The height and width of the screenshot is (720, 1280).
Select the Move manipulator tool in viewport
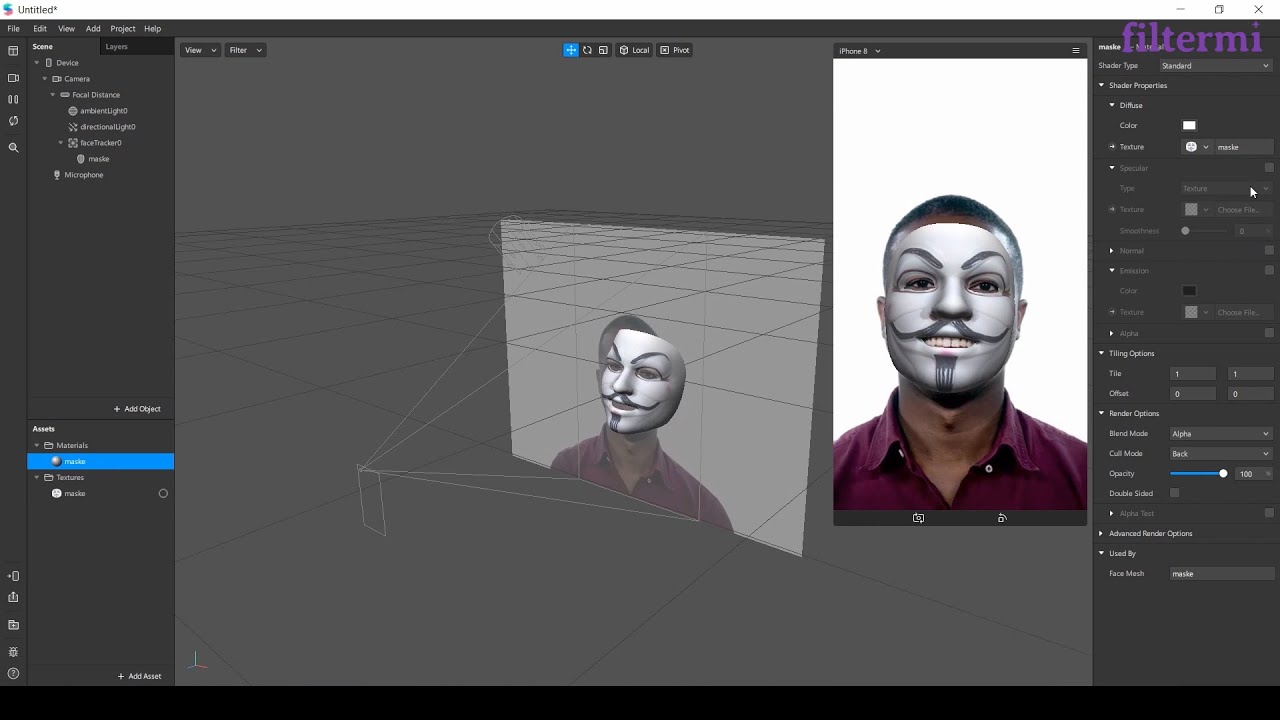coord(570,50)
